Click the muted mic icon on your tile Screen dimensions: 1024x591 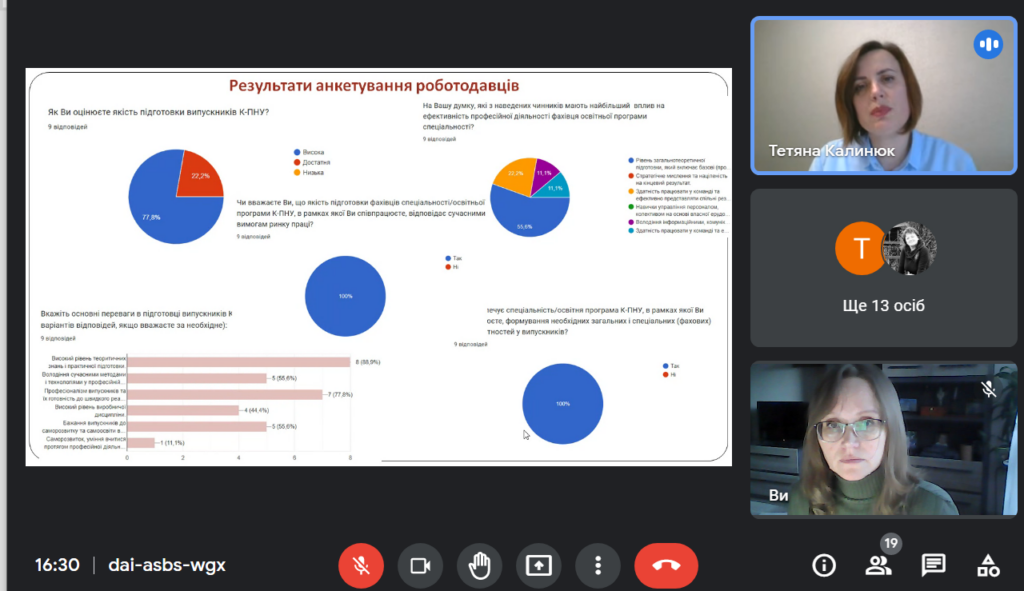(x=988, y=389)
